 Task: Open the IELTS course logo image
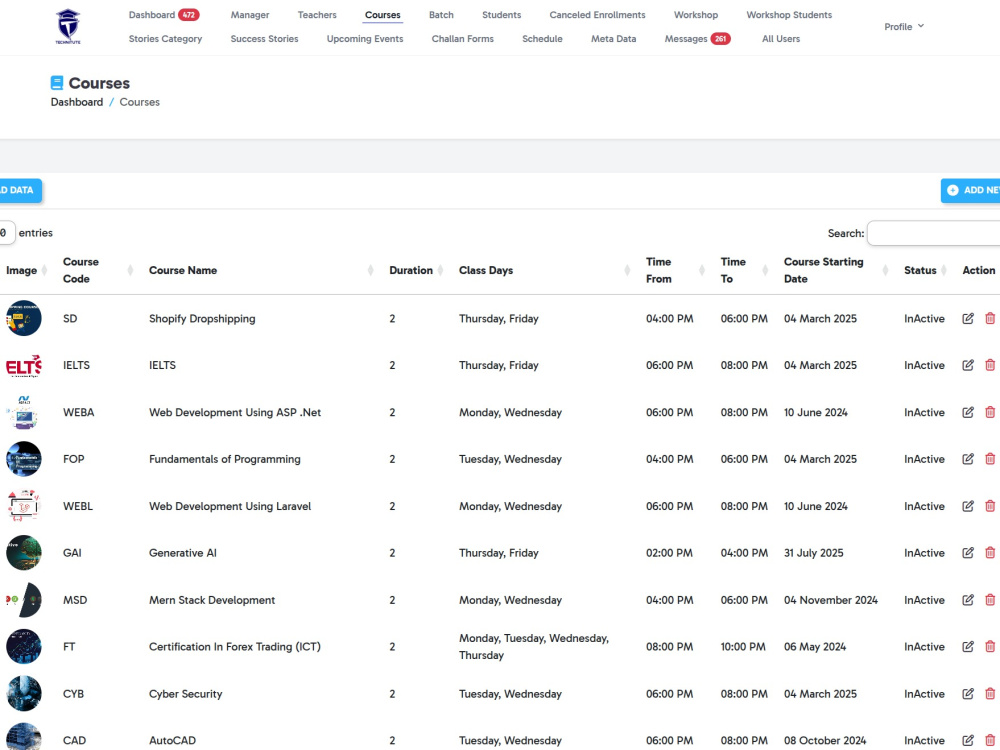tap(24, 365)
